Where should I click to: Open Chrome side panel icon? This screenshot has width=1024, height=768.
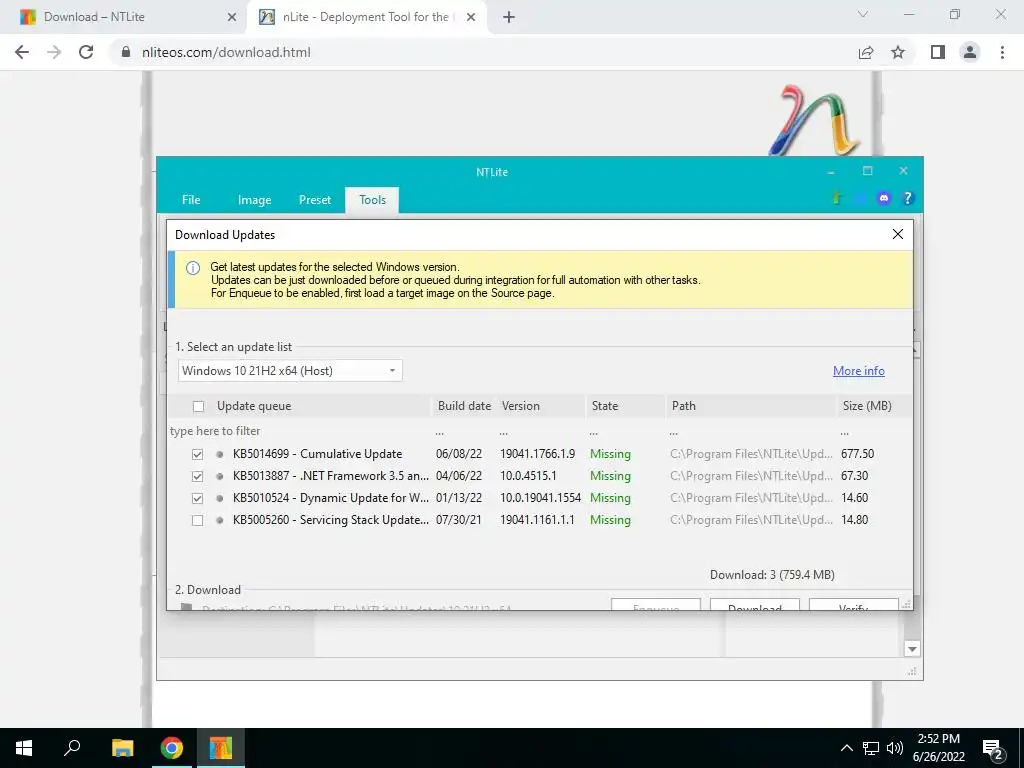pyautogui.click(x=938, y=52)
